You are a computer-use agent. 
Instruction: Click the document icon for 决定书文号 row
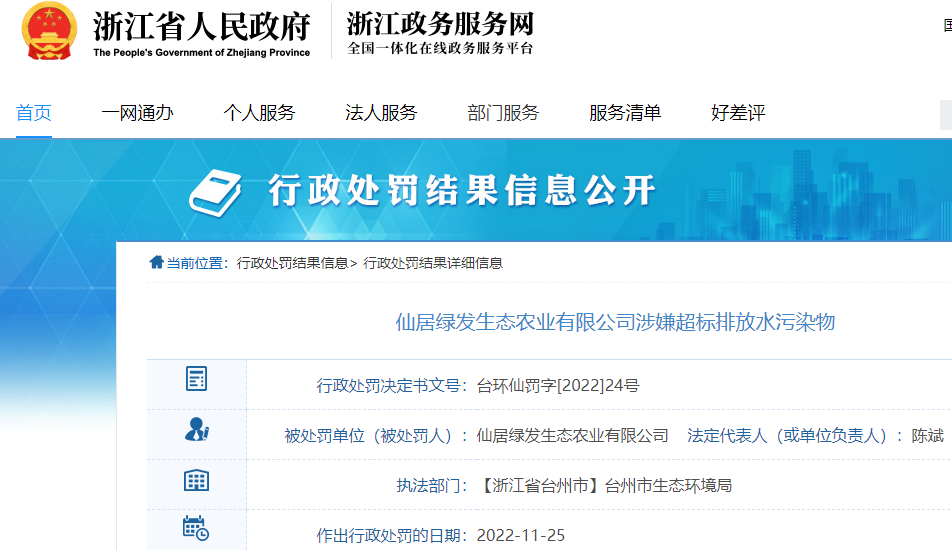click(x=196, y=379)
